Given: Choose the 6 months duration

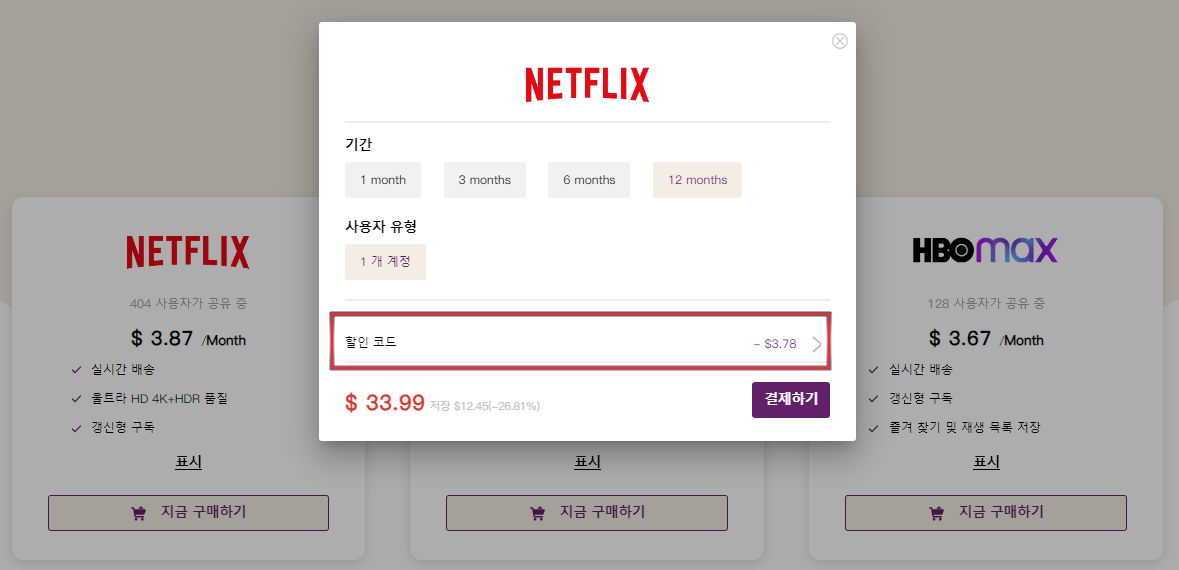Looking at the screenshot, I should (x=589, y=180).
